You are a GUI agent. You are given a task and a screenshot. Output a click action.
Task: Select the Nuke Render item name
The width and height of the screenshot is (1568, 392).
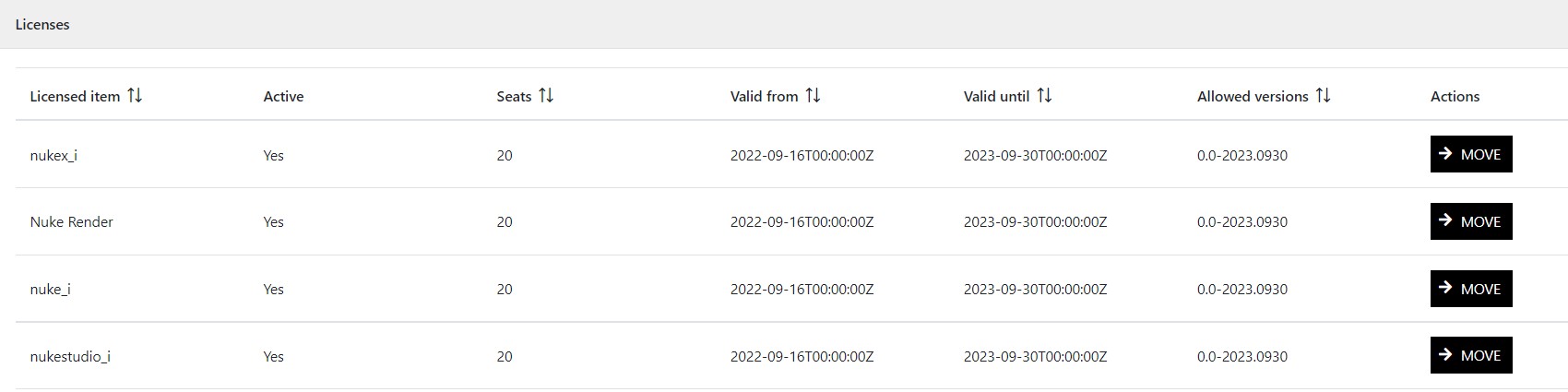point(71,222)
